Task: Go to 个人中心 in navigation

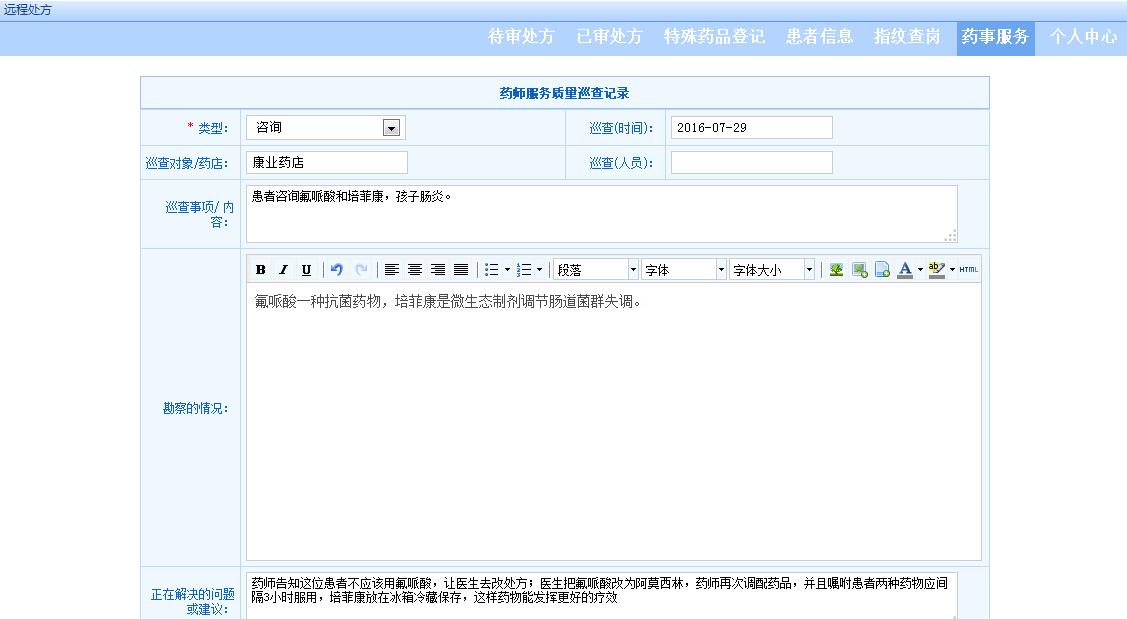Action: pos(1083,37)
